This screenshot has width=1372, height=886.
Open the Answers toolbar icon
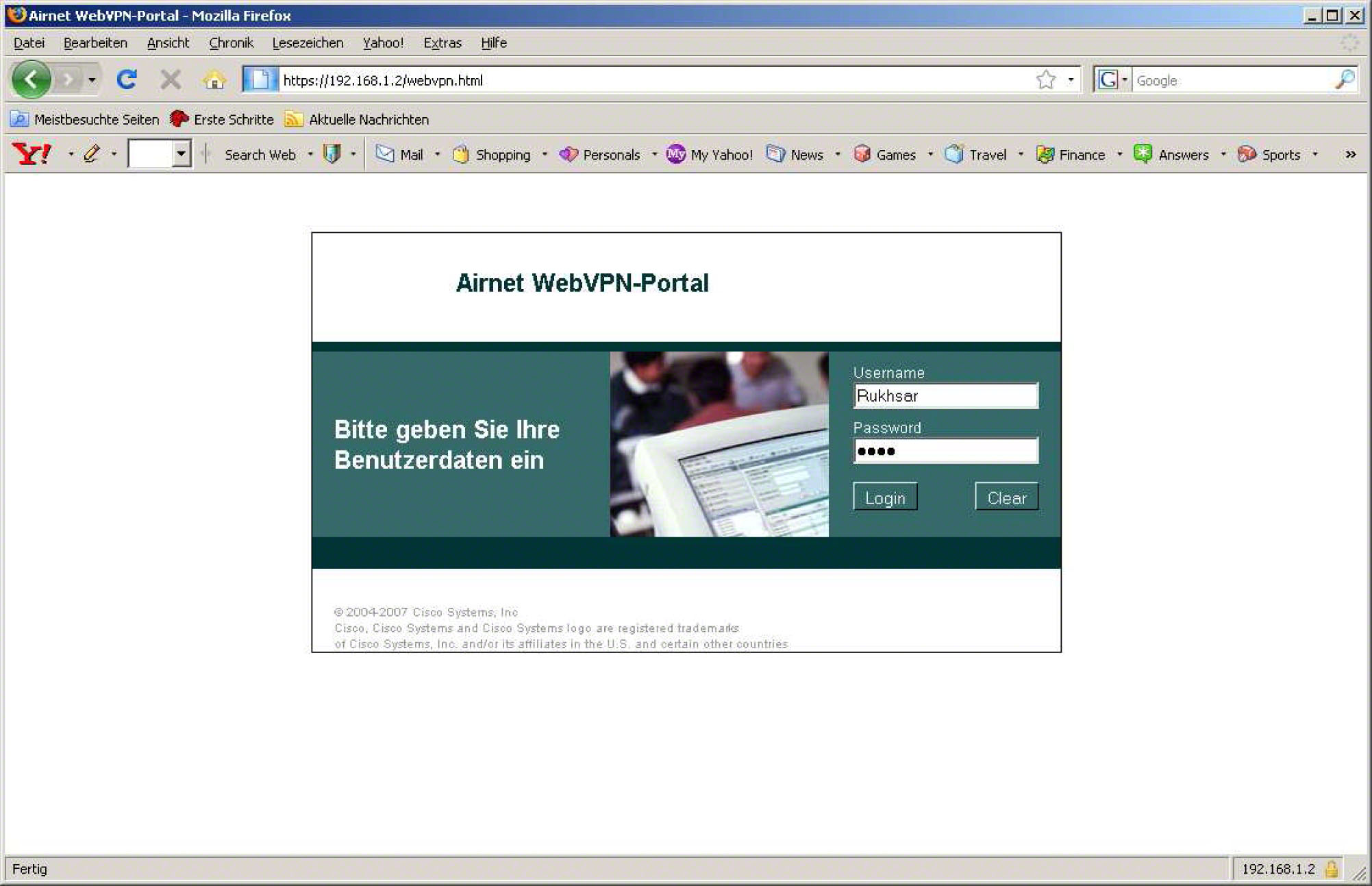click(x=1143, y=154)
